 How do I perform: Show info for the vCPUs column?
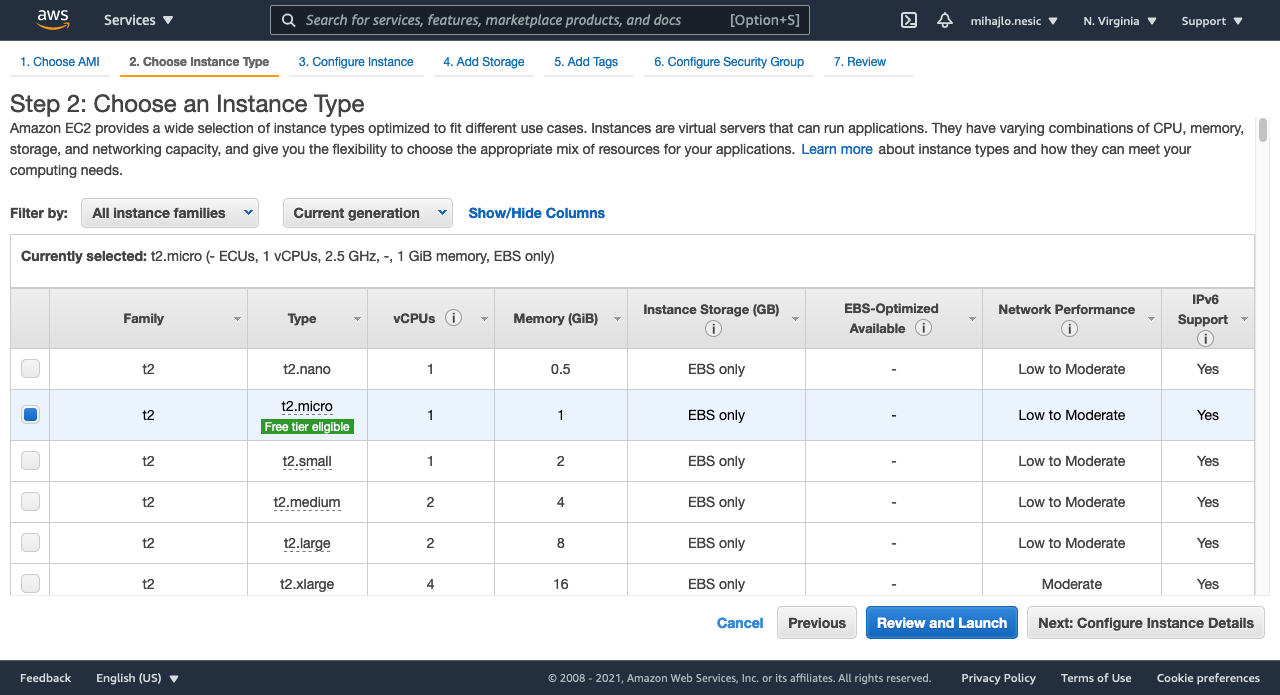pos(453,318)
